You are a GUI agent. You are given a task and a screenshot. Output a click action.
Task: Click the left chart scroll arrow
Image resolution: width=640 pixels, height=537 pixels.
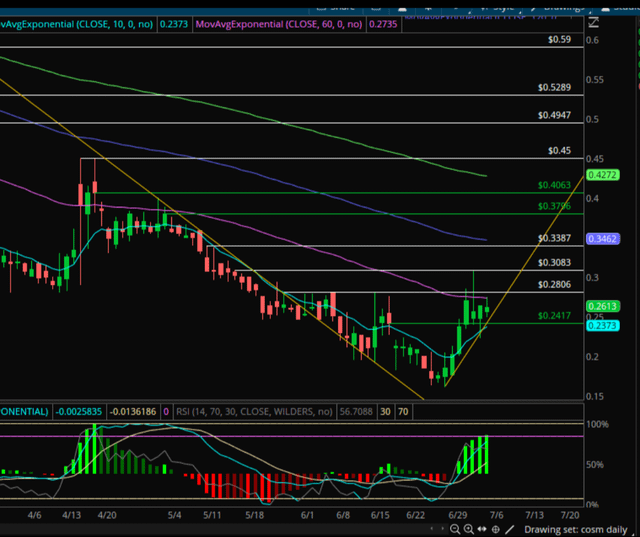pos(432,529)
